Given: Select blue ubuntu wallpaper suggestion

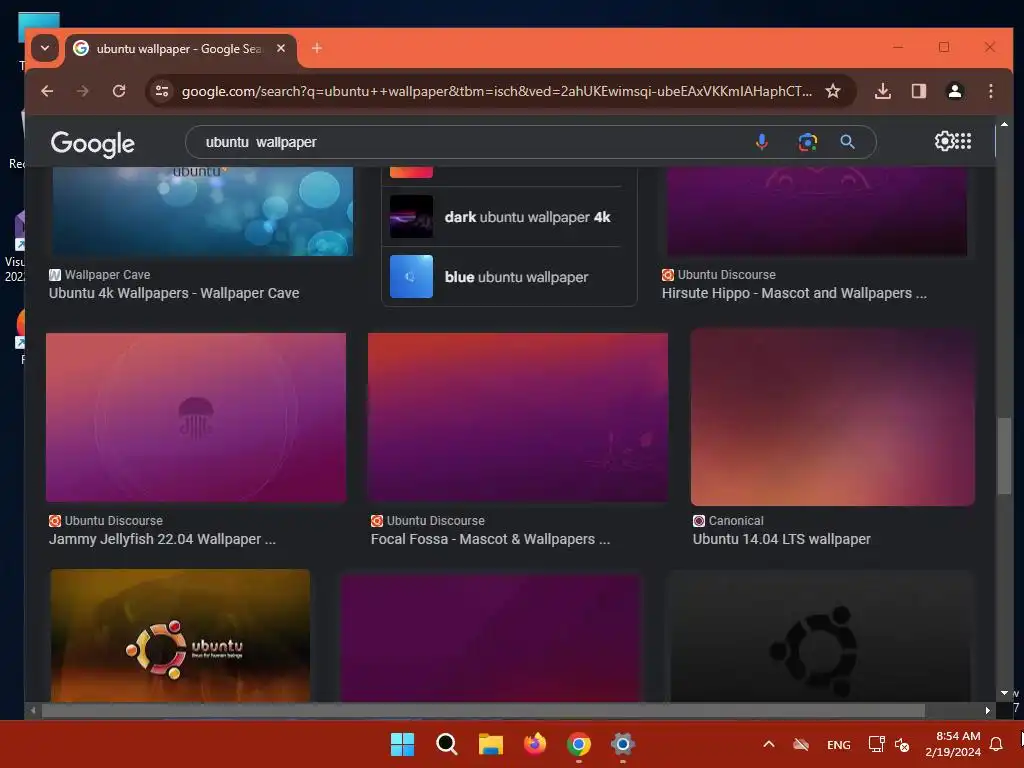Looking at the screenshot, I should [x=501, y=277].
